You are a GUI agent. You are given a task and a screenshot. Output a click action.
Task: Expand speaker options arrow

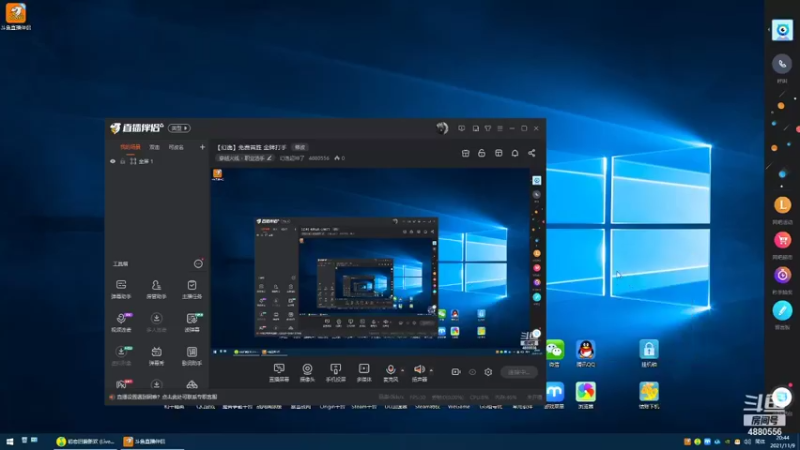(431, 370)
